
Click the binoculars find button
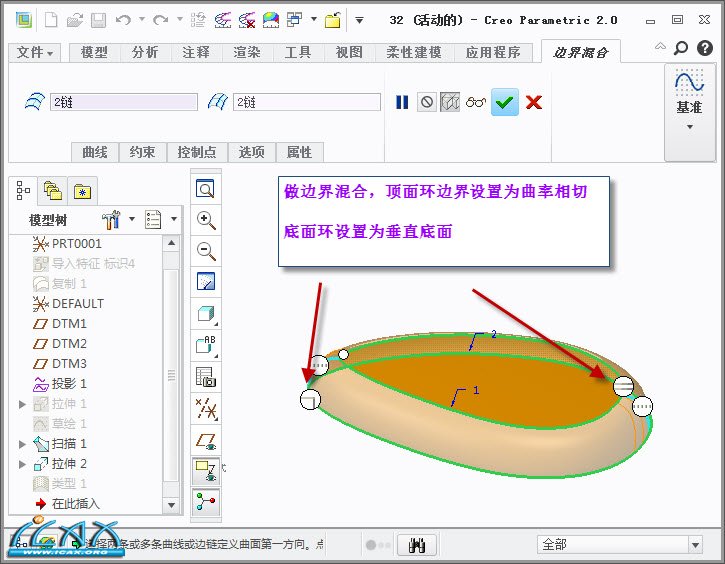pyautogui.click(x=417, y=545)
